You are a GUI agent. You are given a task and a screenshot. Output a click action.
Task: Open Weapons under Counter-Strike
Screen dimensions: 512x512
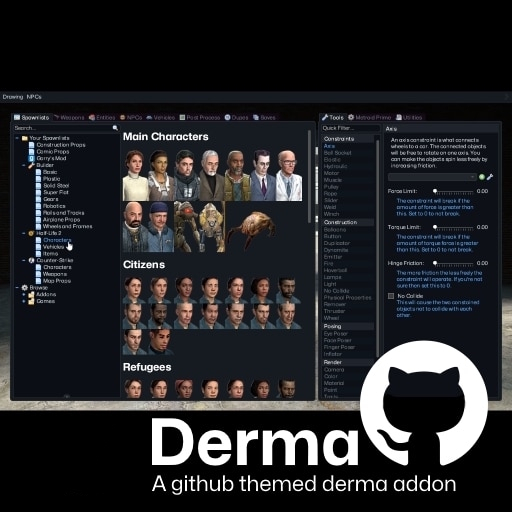click(x=55, y=274)
